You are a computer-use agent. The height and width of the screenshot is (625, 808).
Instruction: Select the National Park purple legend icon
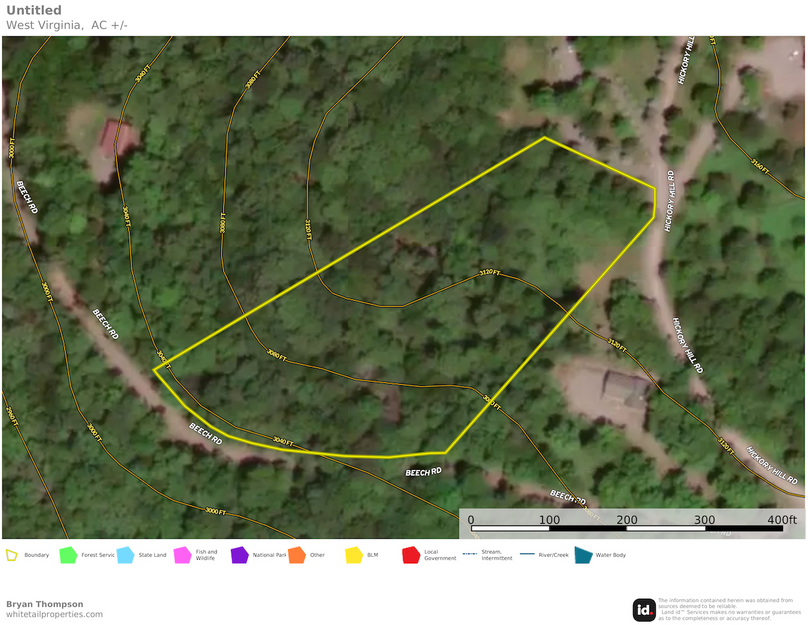click(x=240, y=553)
